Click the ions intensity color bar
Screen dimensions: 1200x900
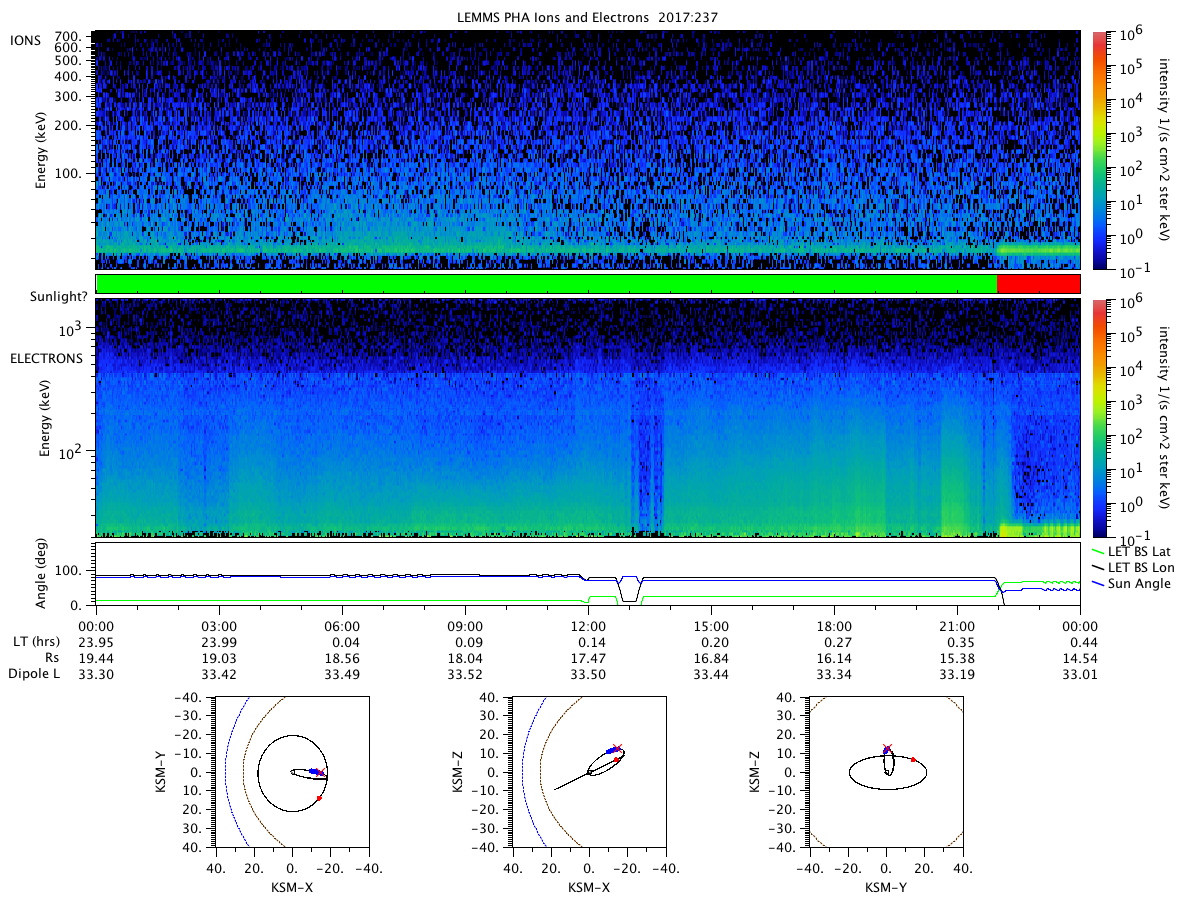pos(1101,150)
